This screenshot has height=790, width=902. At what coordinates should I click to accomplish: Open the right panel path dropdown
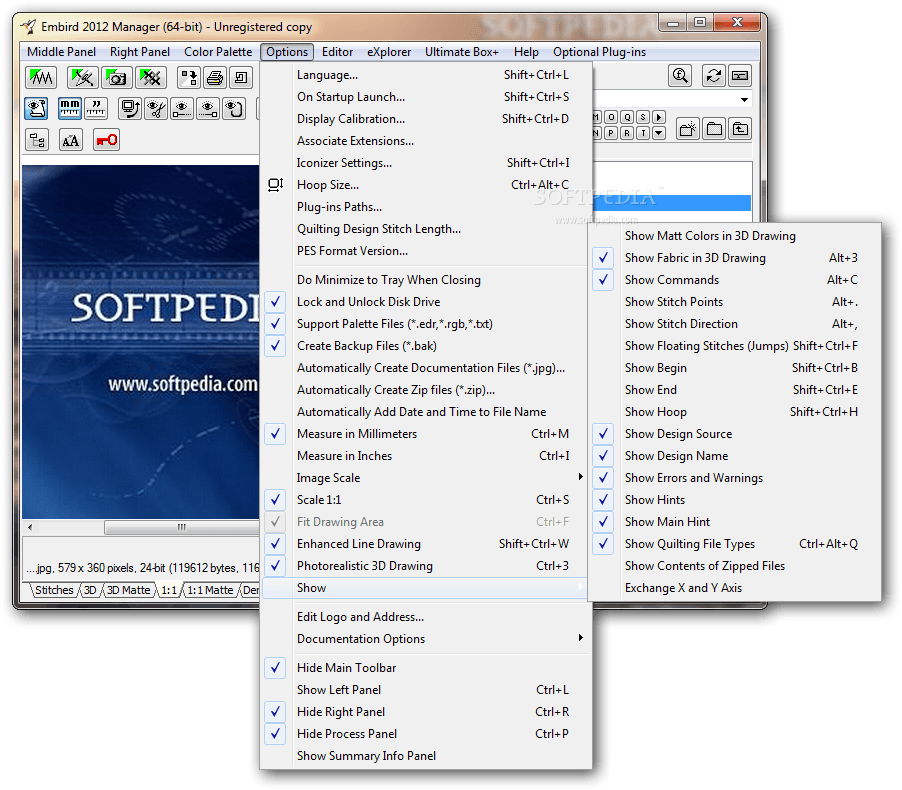point(744,100)
